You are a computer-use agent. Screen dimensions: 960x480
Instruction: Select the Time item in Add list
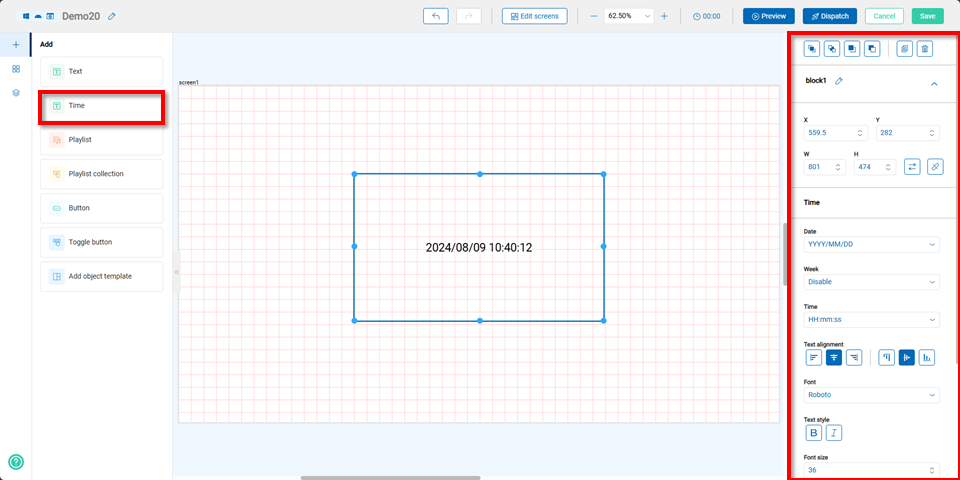point(101,105)
